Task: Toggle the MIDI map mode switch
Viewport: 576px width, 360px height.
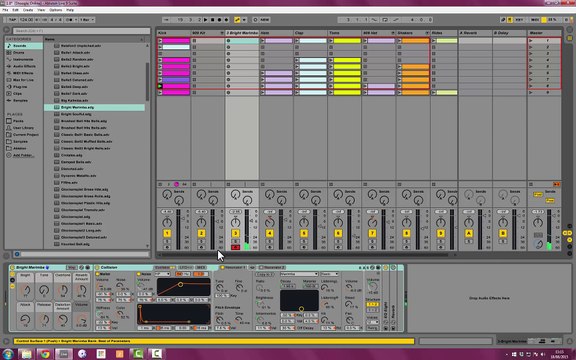Action: tap(535, 20)
